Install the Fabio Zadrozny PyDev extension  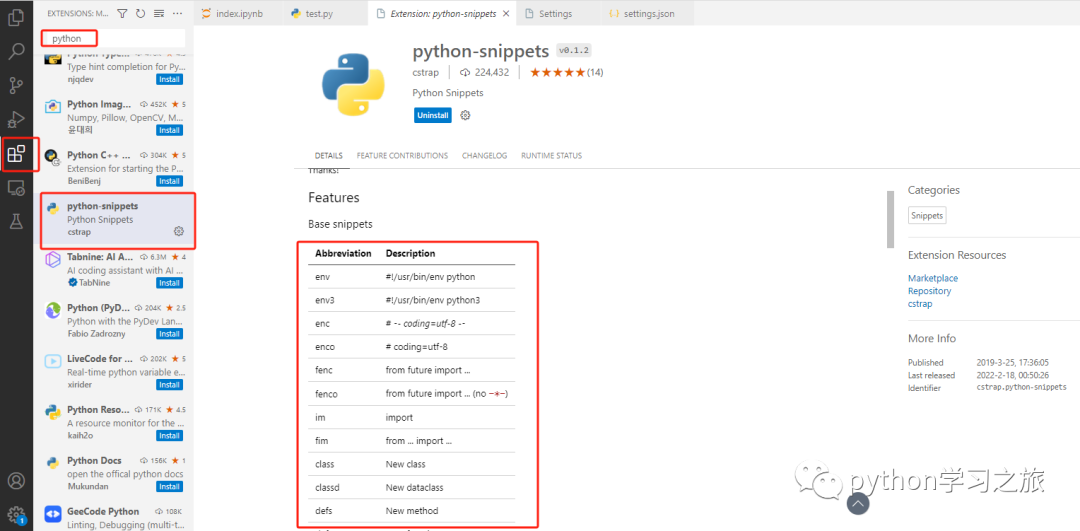(169, 334)
